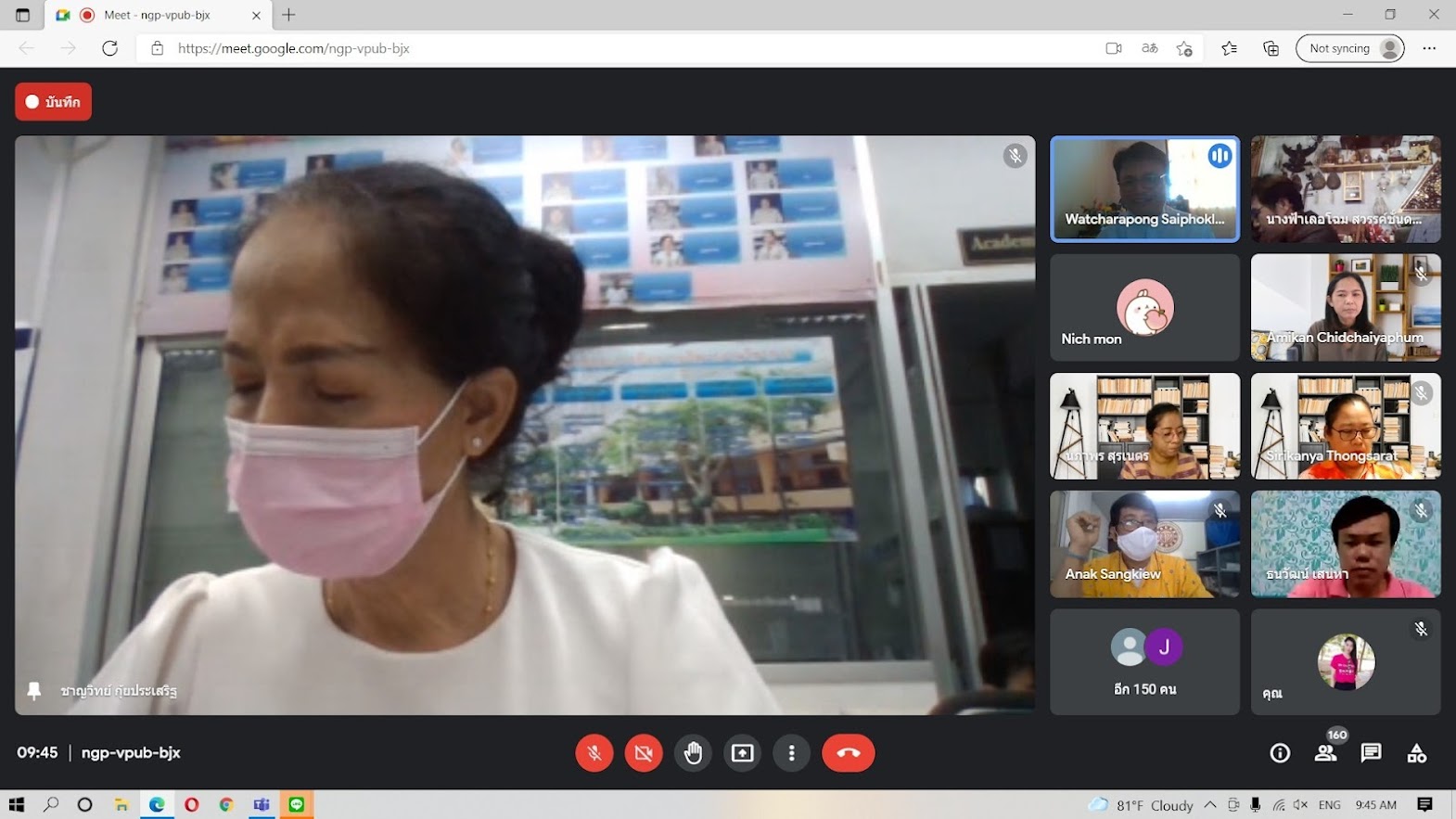
Task: Open Edge settings and more menu
Action: (1429, 48)
